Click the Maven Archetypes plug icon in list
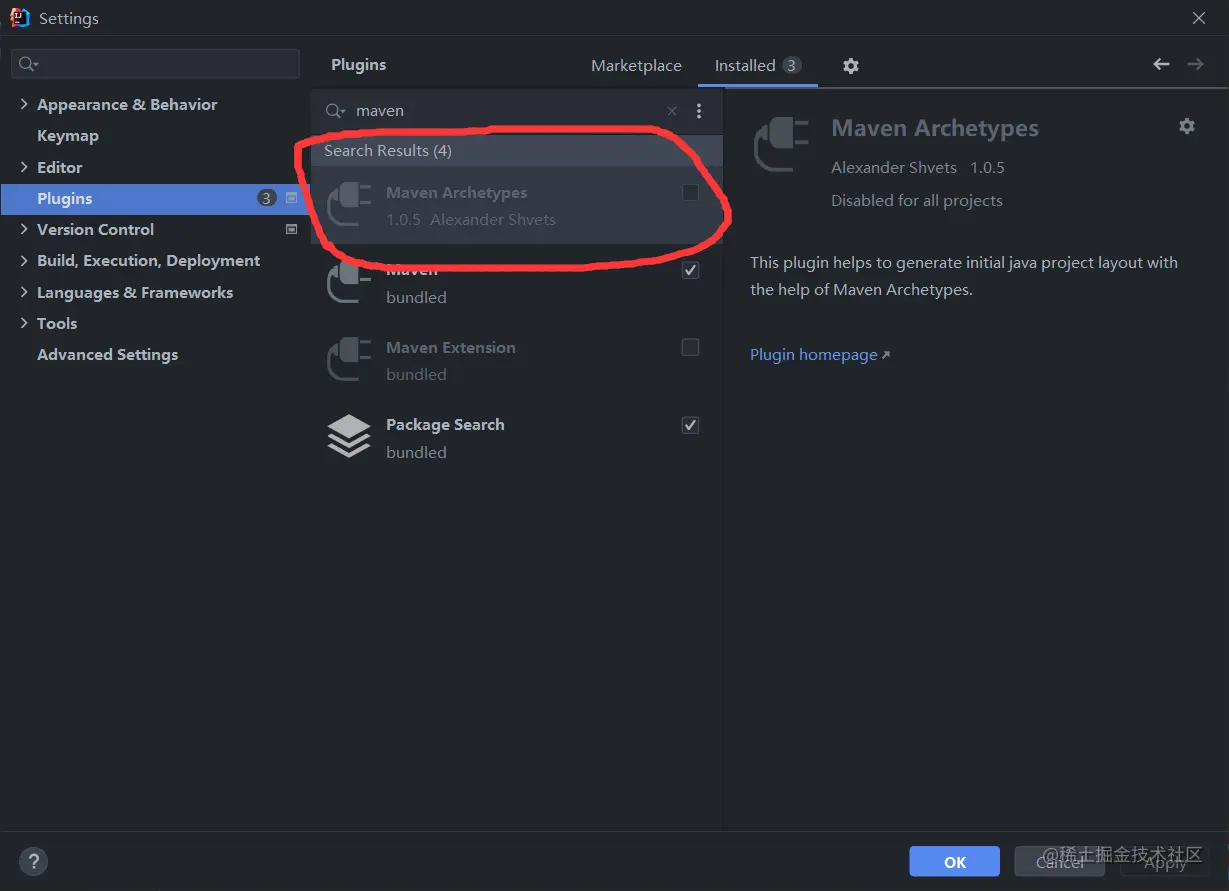1229x891 pixels. [348, 205]
